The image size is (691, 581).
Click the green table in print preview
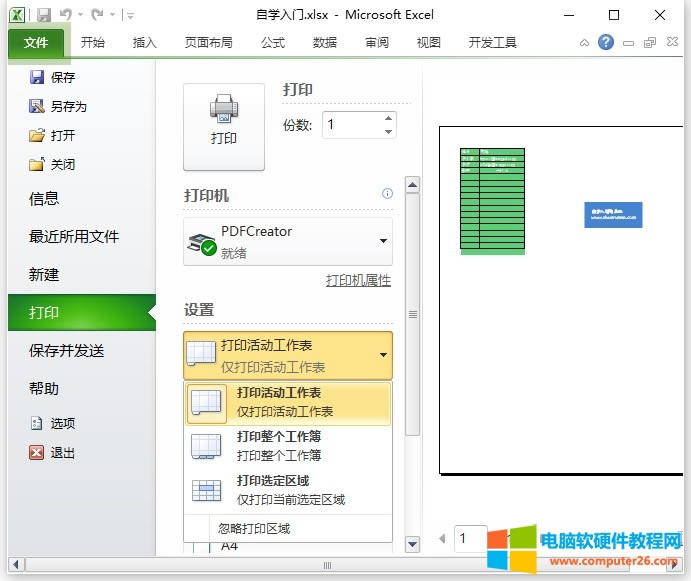492,201
